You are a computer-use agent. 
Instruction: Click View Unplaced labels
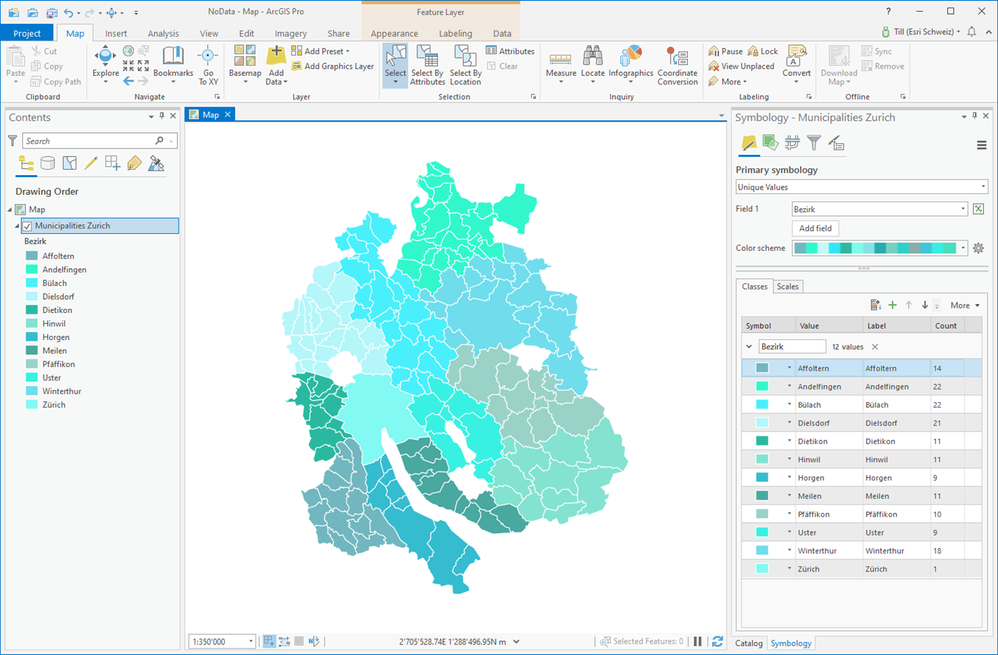coord(741,66)
